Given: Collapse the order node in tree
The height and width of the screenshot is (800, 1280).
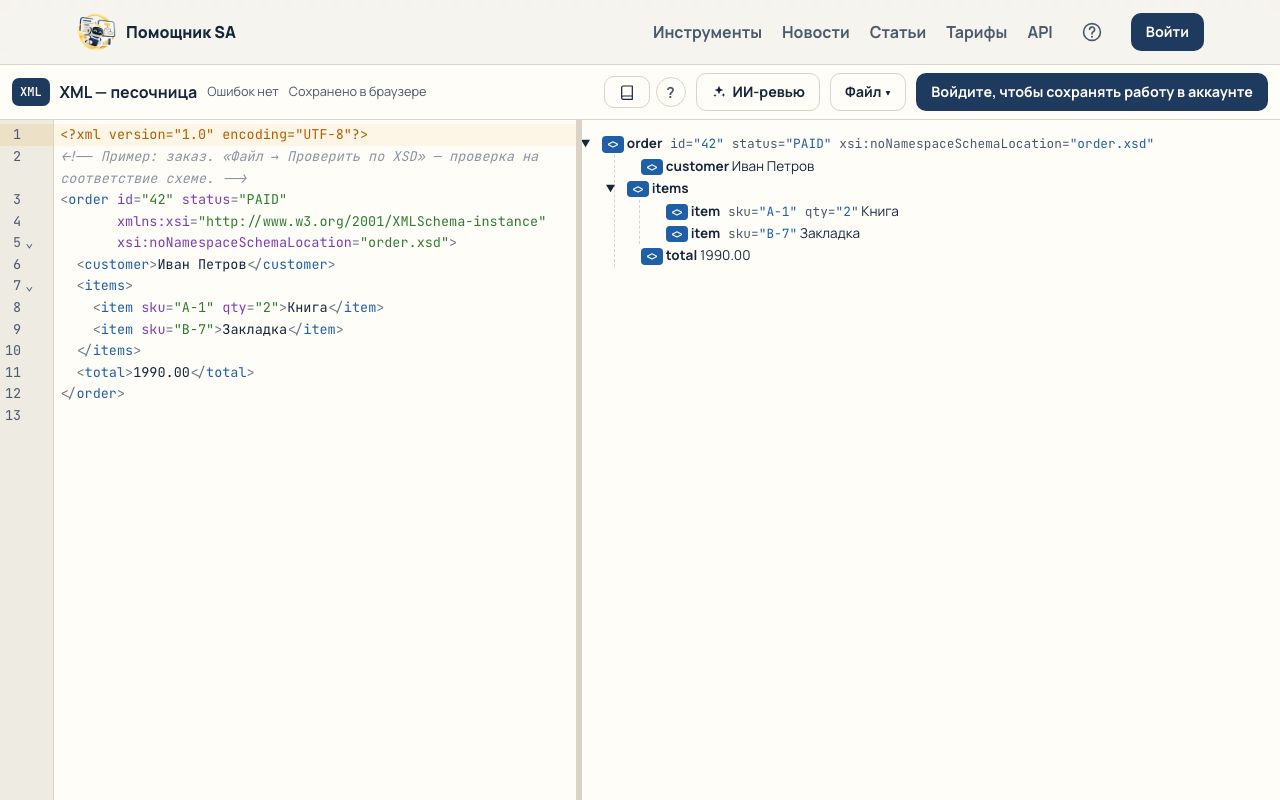Looking at the screenshot, I should point(586,144).
